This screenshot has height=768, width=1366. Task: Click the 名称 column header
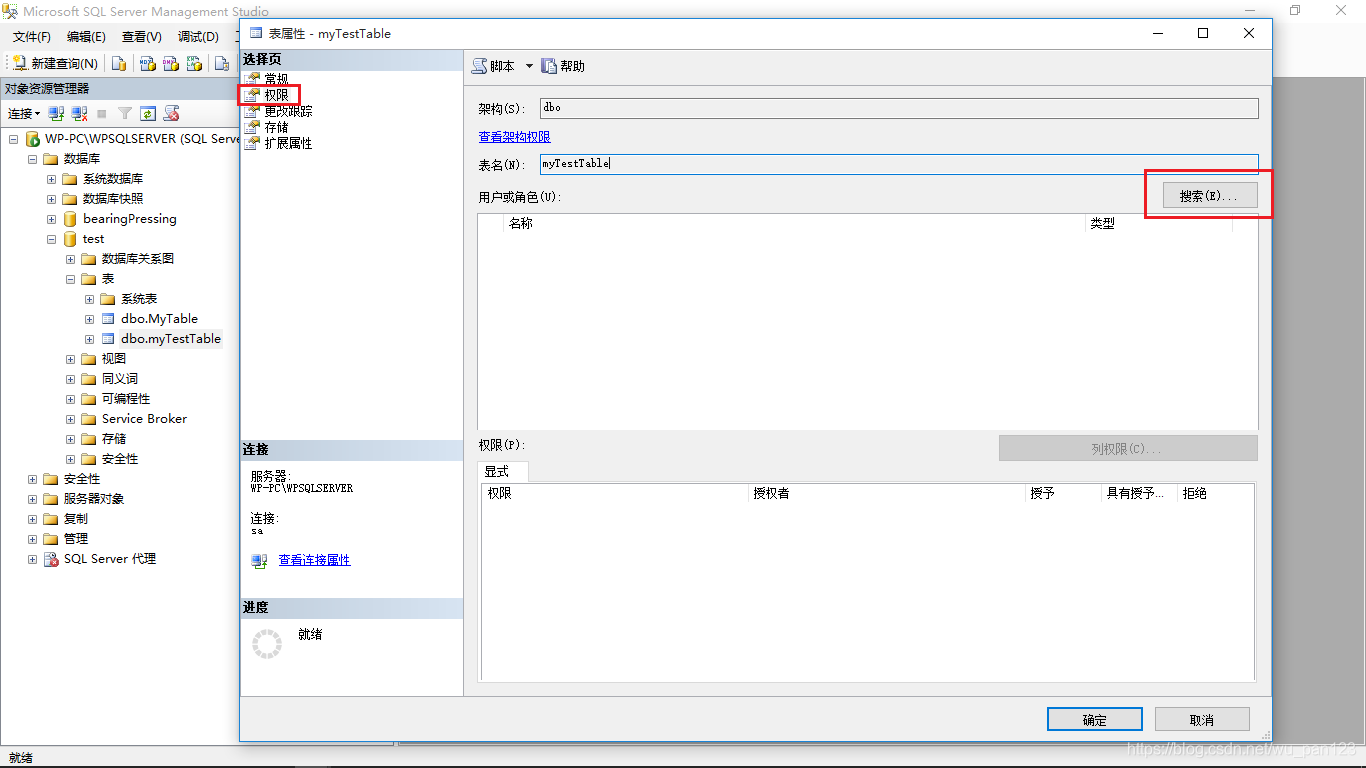[x=795, y=224]
